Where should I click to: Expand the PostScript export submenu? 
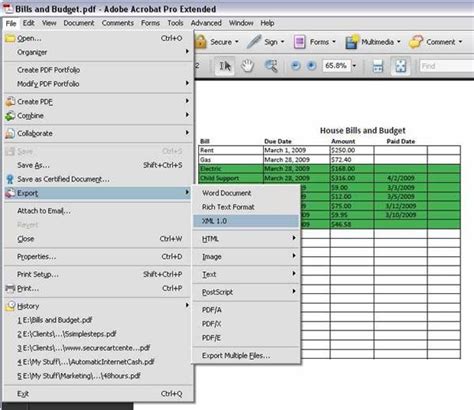(246, 292)
